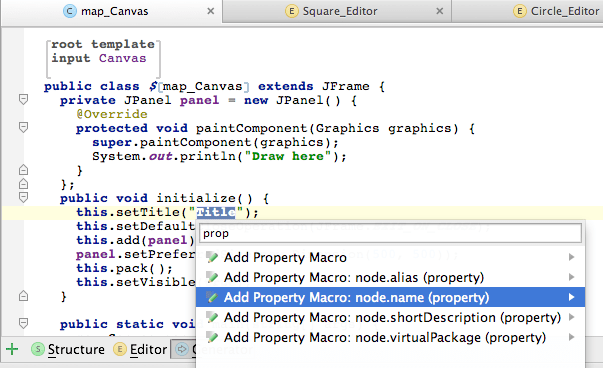Expand the Add Property Macro submenu arrow
The image size is (603, 368).
coord(571,257)
